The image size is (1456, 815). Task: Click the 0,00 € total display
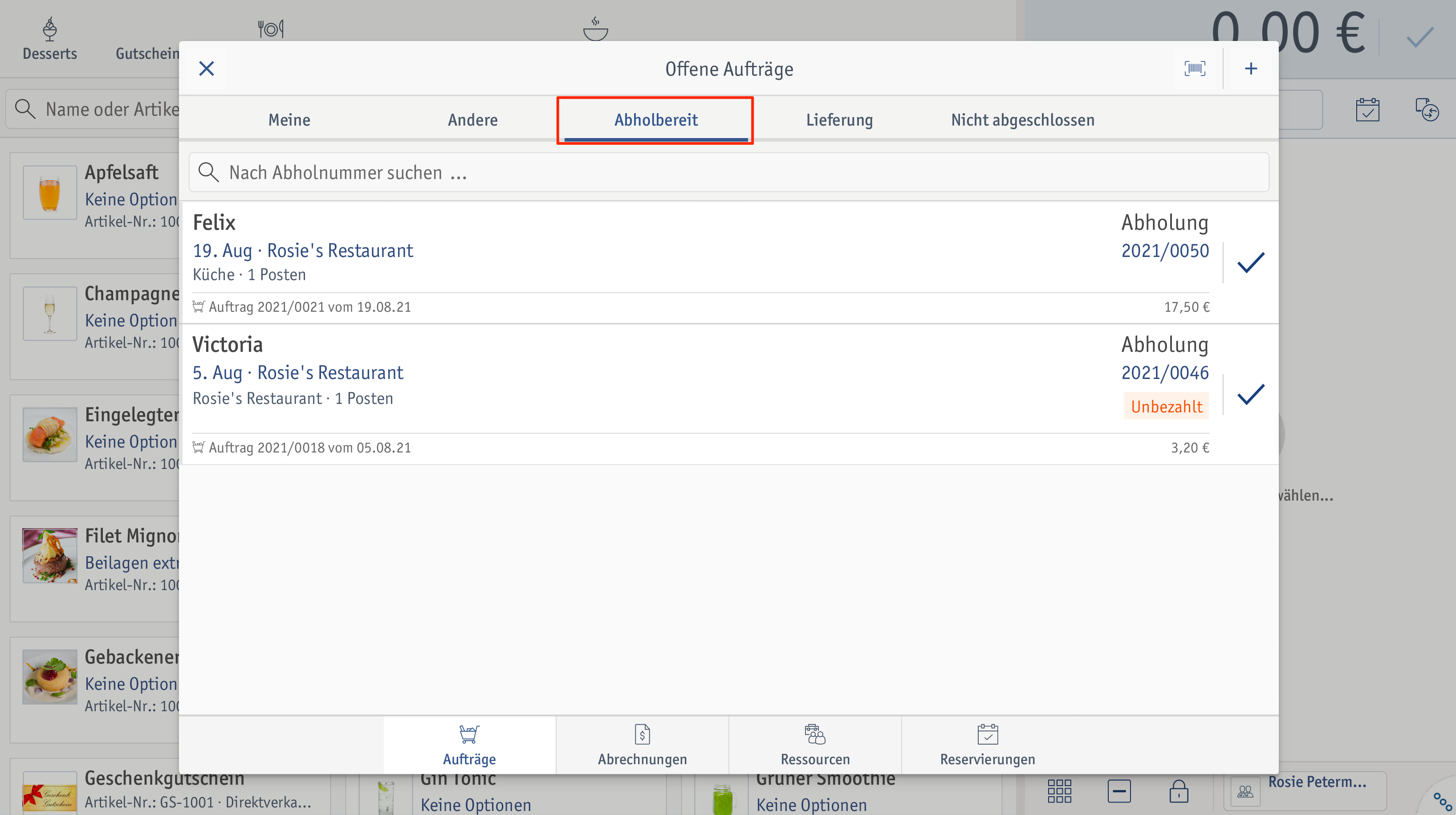[1289, 33]
